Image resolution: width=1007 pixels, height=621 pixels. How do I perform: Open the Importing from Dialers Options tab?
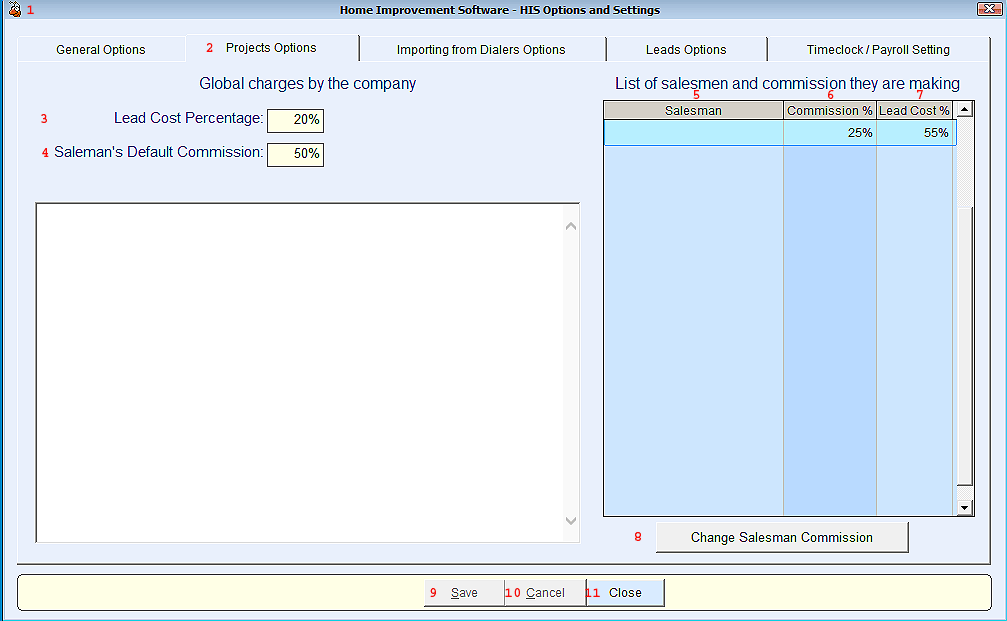click(x=481, y=49)
